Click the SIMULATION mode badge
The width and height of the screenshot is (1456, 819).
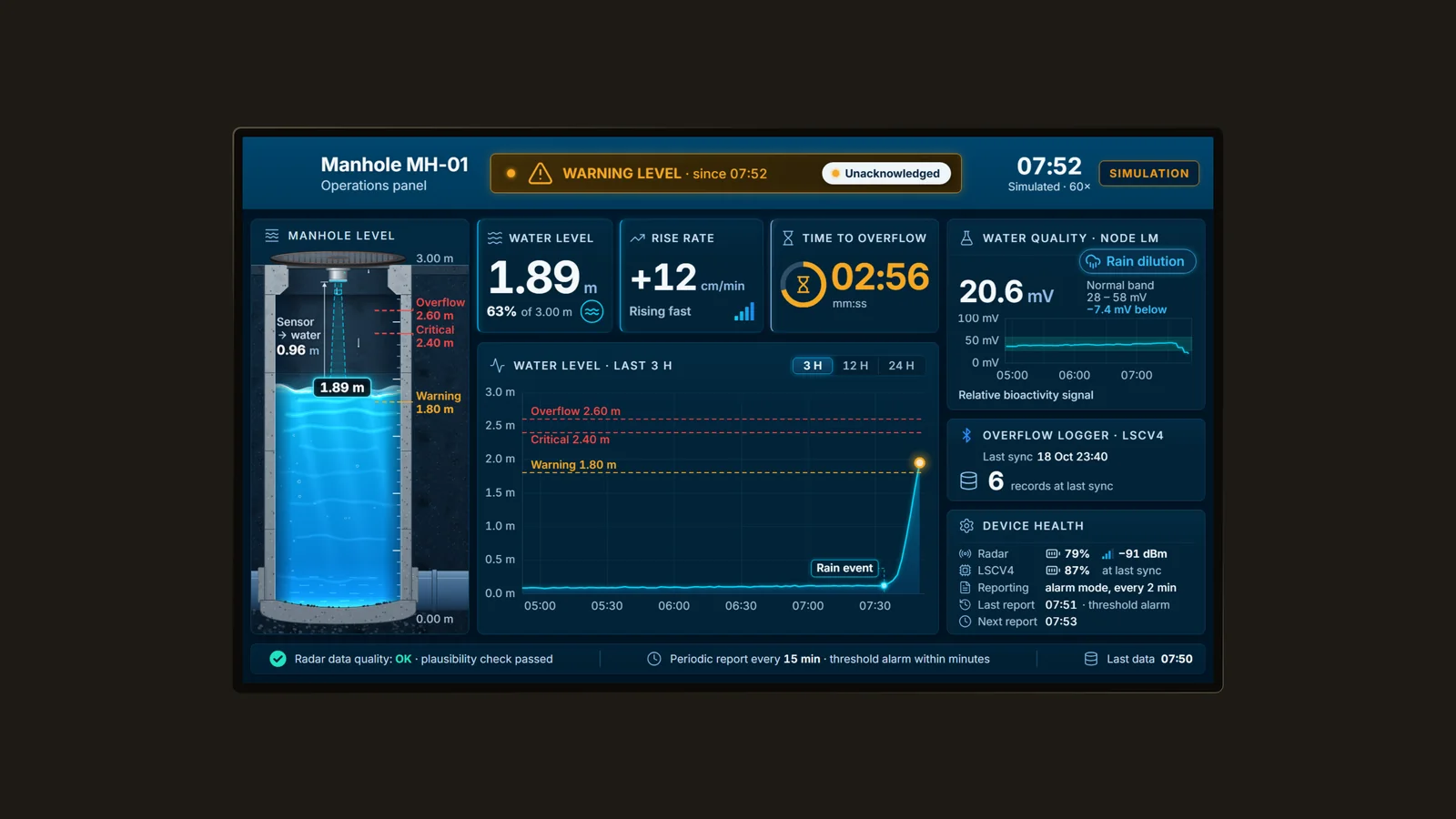click(x=1149, y=173)
